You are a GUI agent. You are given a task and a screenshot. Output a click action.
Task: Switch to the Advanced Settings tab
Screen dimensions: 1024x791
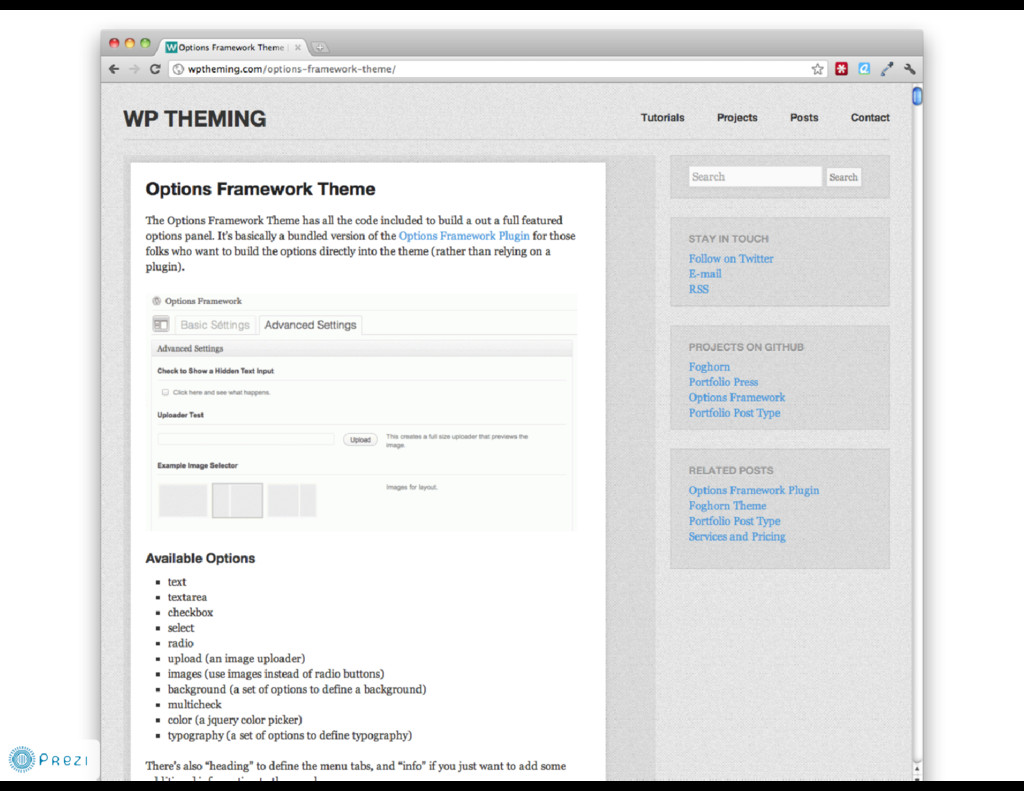(x=310, y=325)
